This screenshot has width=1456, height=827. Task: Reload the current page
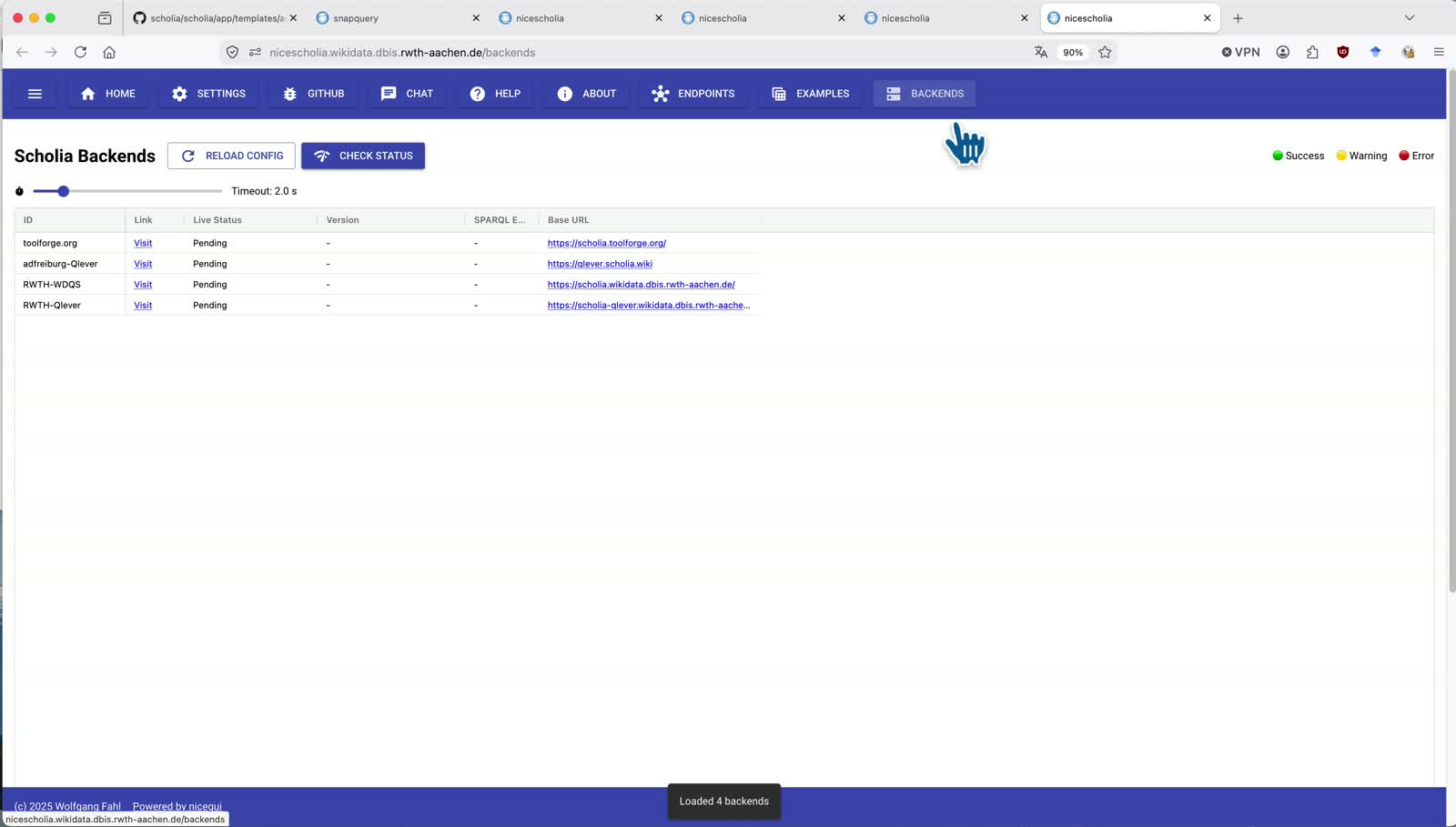click(80, 53)
